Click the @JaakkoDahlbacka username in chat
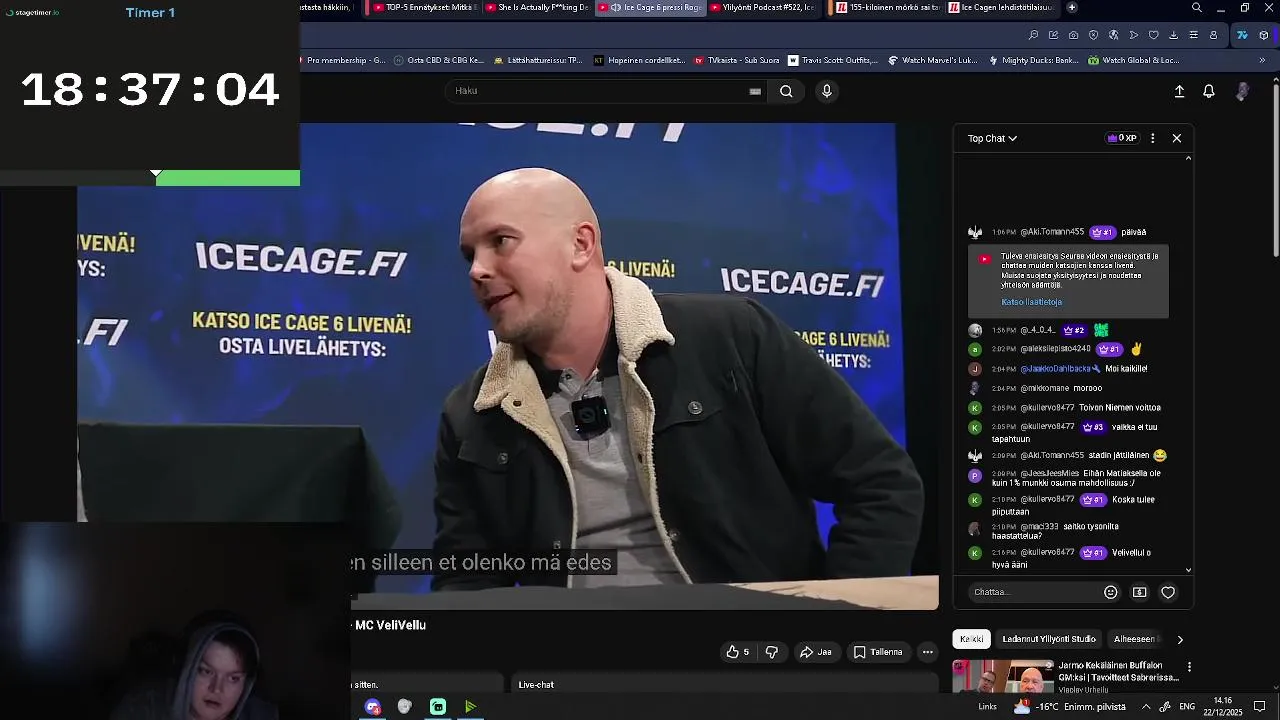The height and width of the screenshot is (720, 1280). [x=1055, y=369]
